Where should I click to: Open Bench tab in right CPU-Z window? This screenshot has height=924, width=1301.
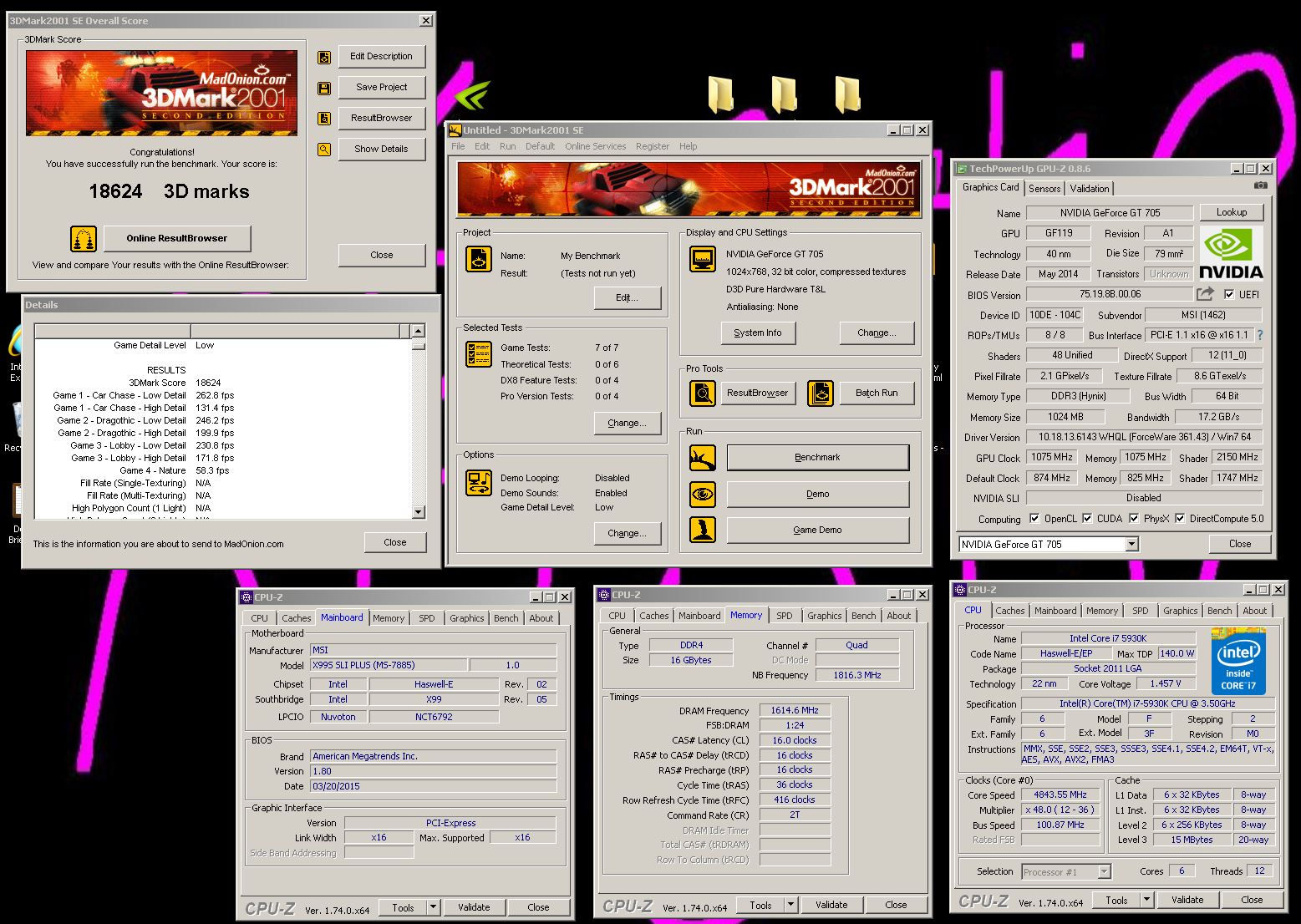1219,611
